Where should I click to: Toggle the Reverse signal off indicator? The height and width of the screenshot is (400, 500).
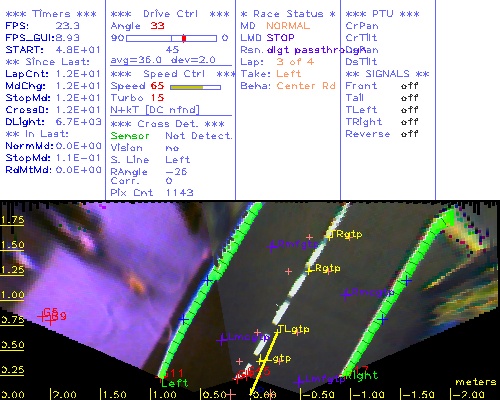[x=409, y=134]
